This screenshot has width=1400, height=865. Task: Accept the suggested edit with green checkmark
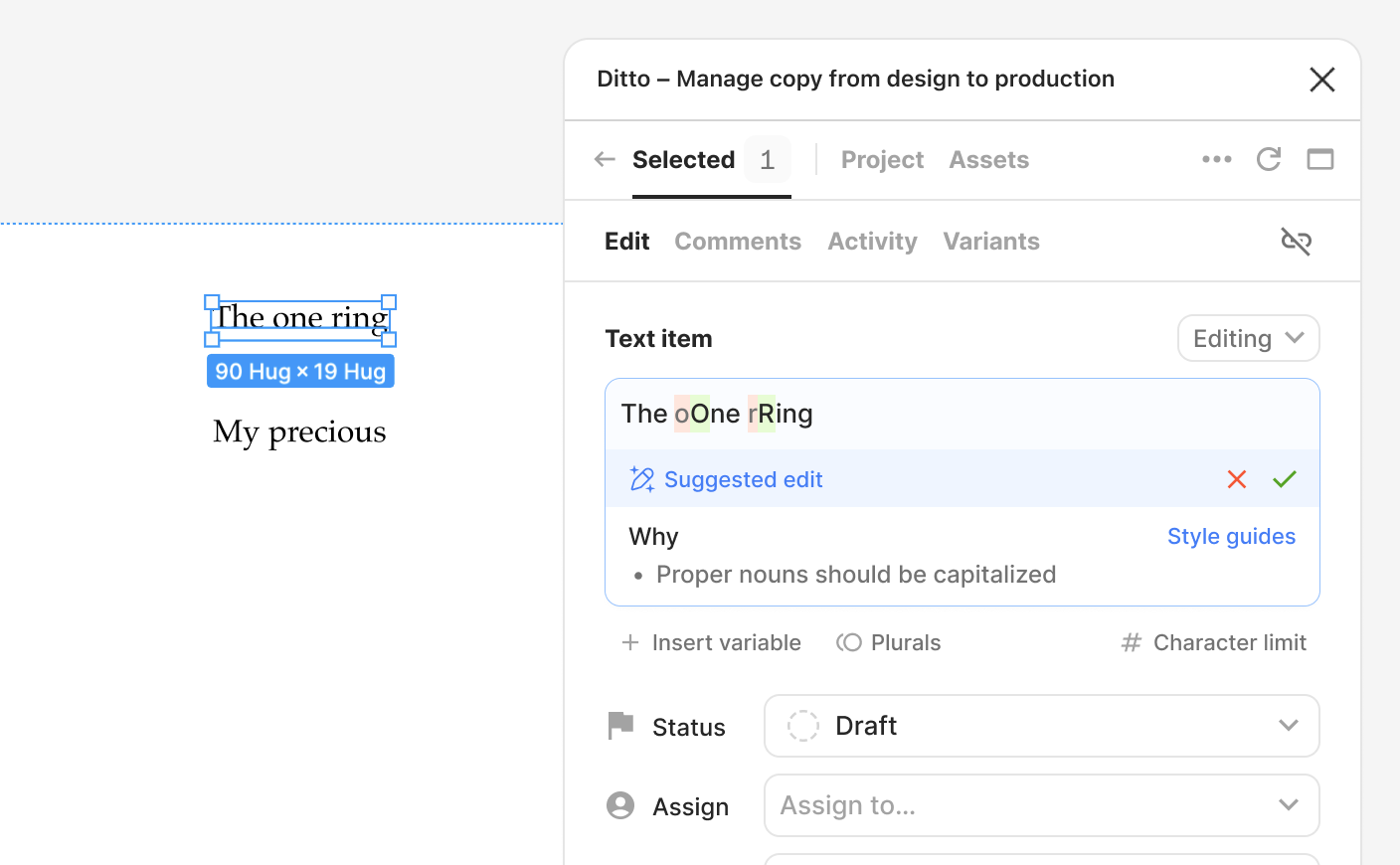coord(1285,479)
